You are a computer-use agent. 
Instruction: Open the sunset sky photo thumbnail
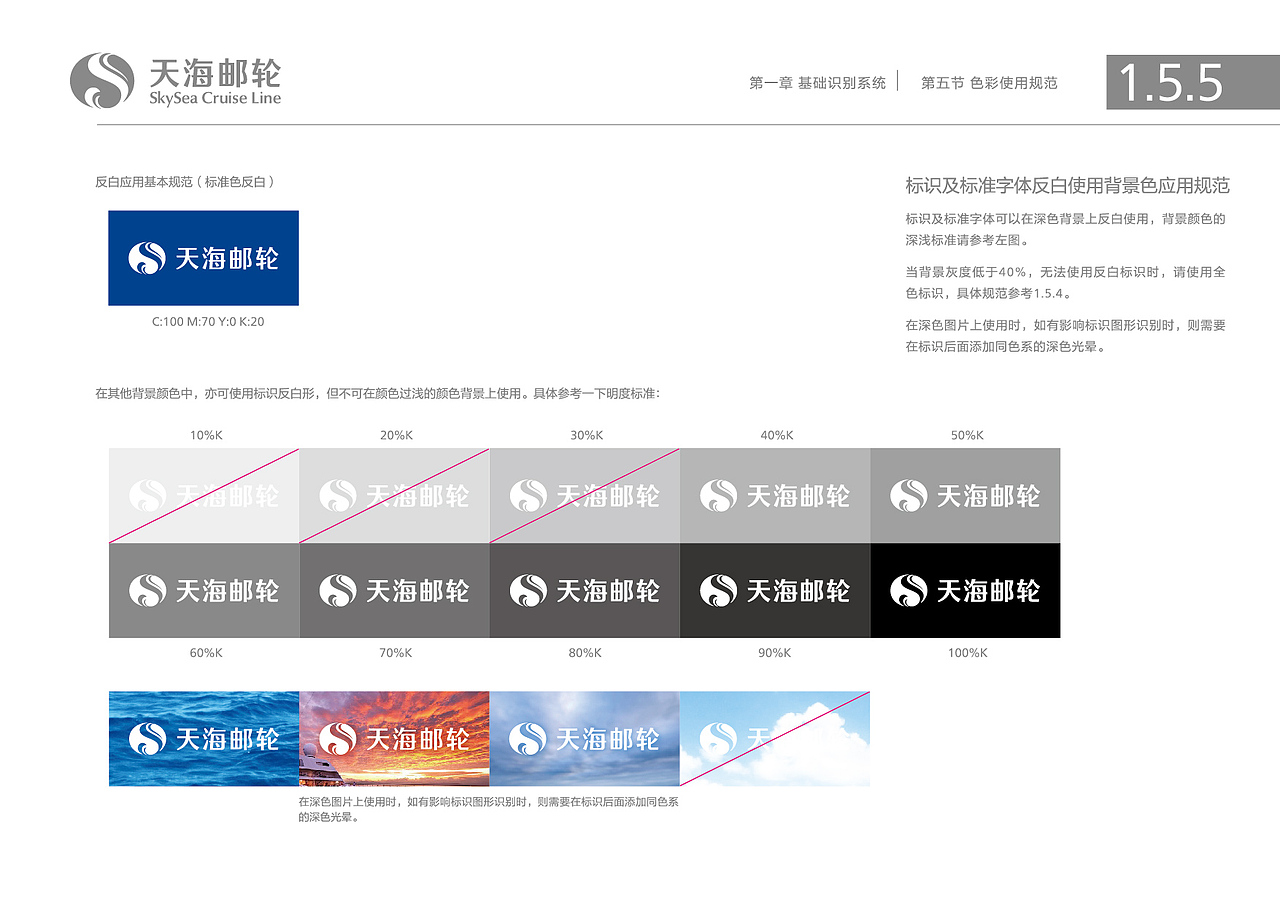(x=394, y=739)
